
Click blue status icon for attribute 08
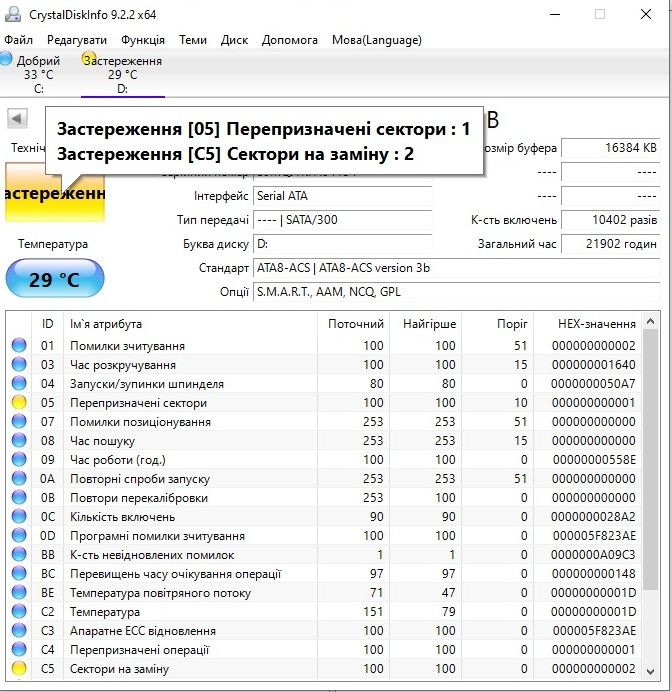pyautogui.click(x=19, y=440)
